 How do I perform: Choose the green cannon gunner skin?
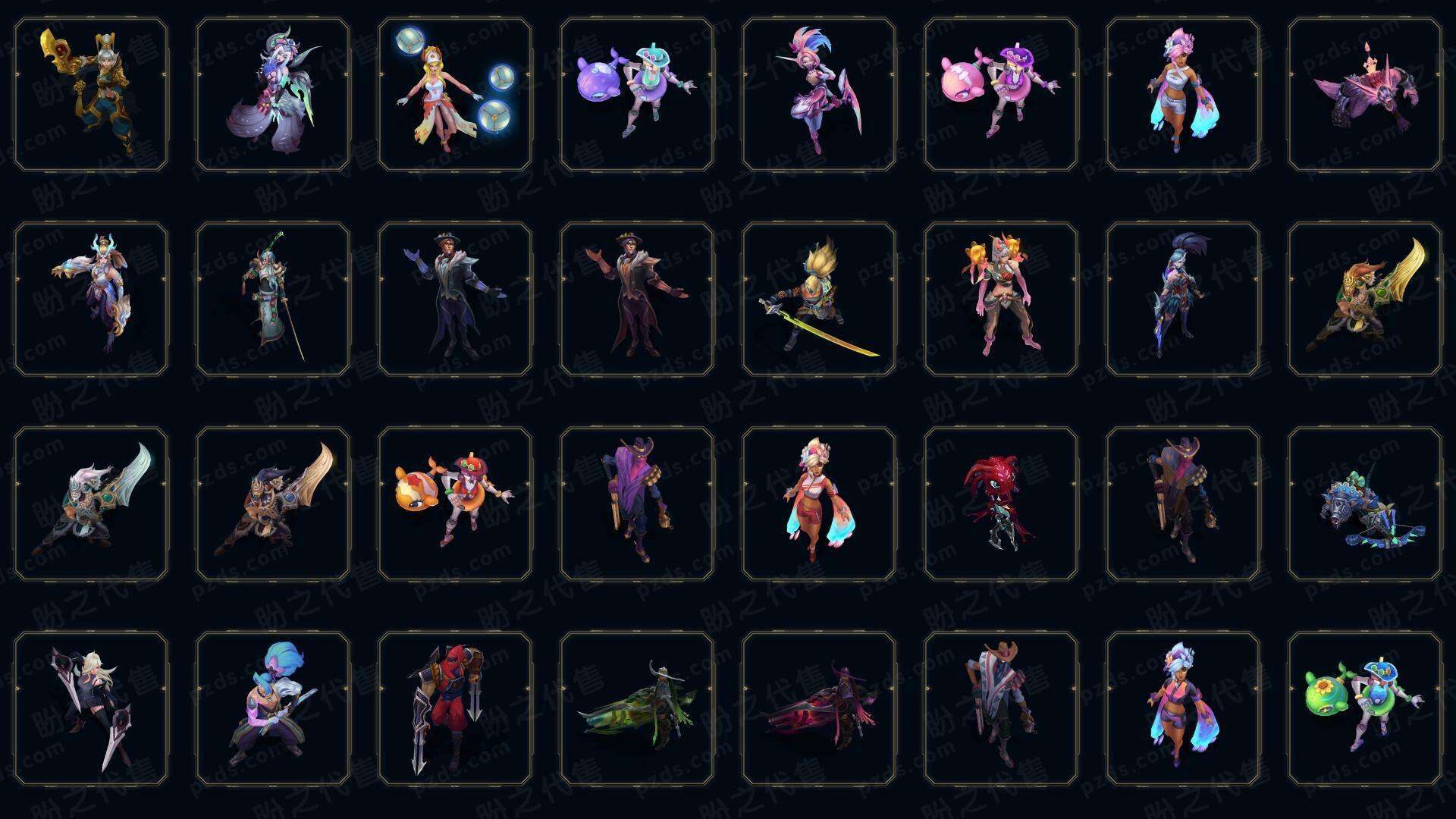pyautogui.click(x=637, y=708)
